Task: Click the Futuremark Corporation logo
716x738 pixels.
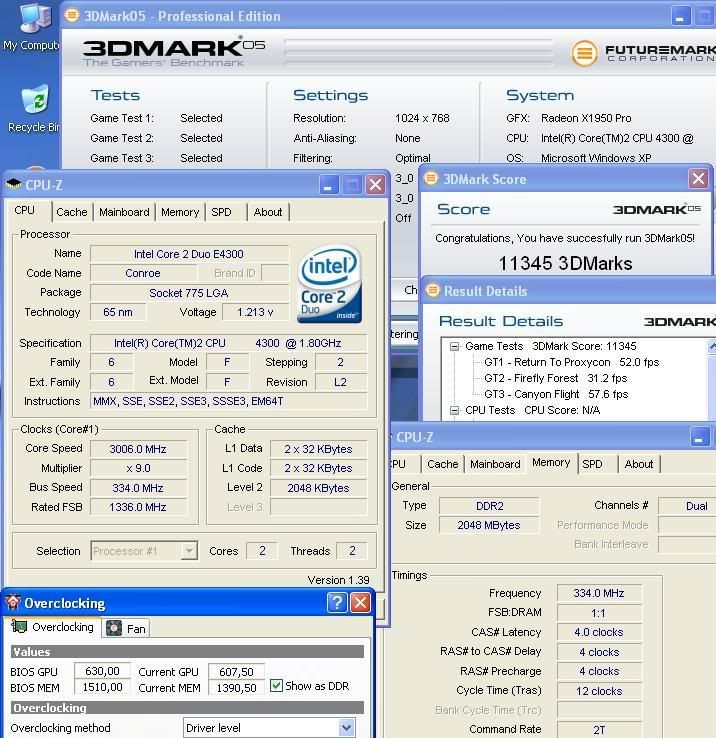Action: 643,53
